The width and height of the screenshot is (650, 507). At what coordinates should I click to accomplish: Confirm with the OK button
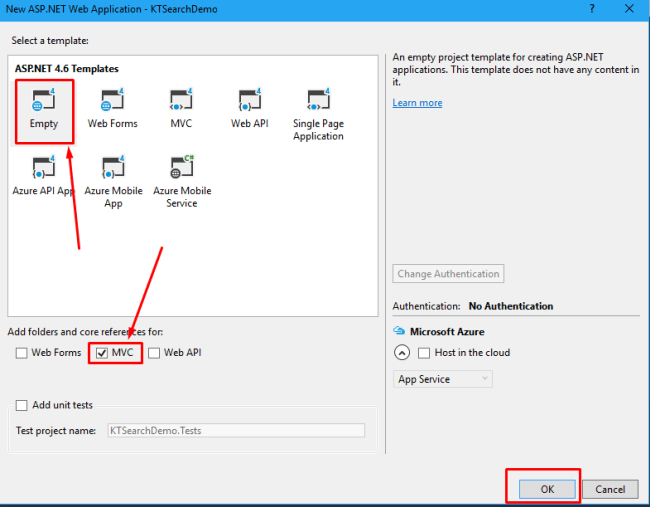547,489
